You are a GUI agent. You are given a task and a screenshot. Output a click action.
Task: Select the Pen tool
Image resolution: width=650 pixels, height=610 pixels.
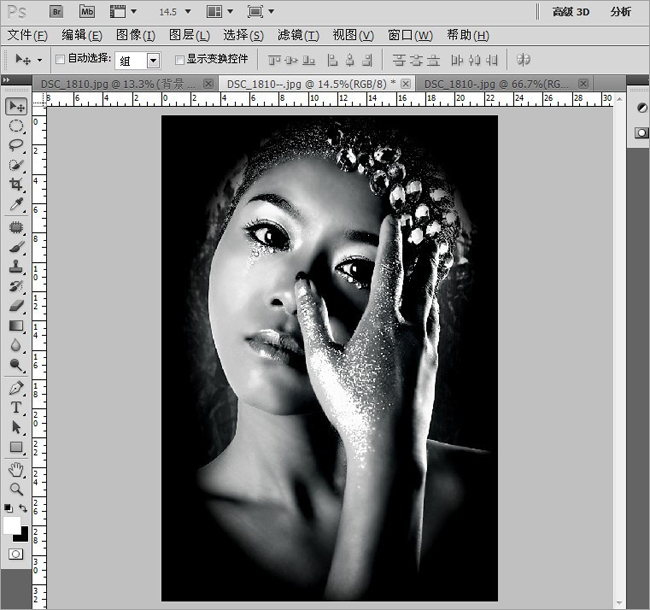coord(16,388)
